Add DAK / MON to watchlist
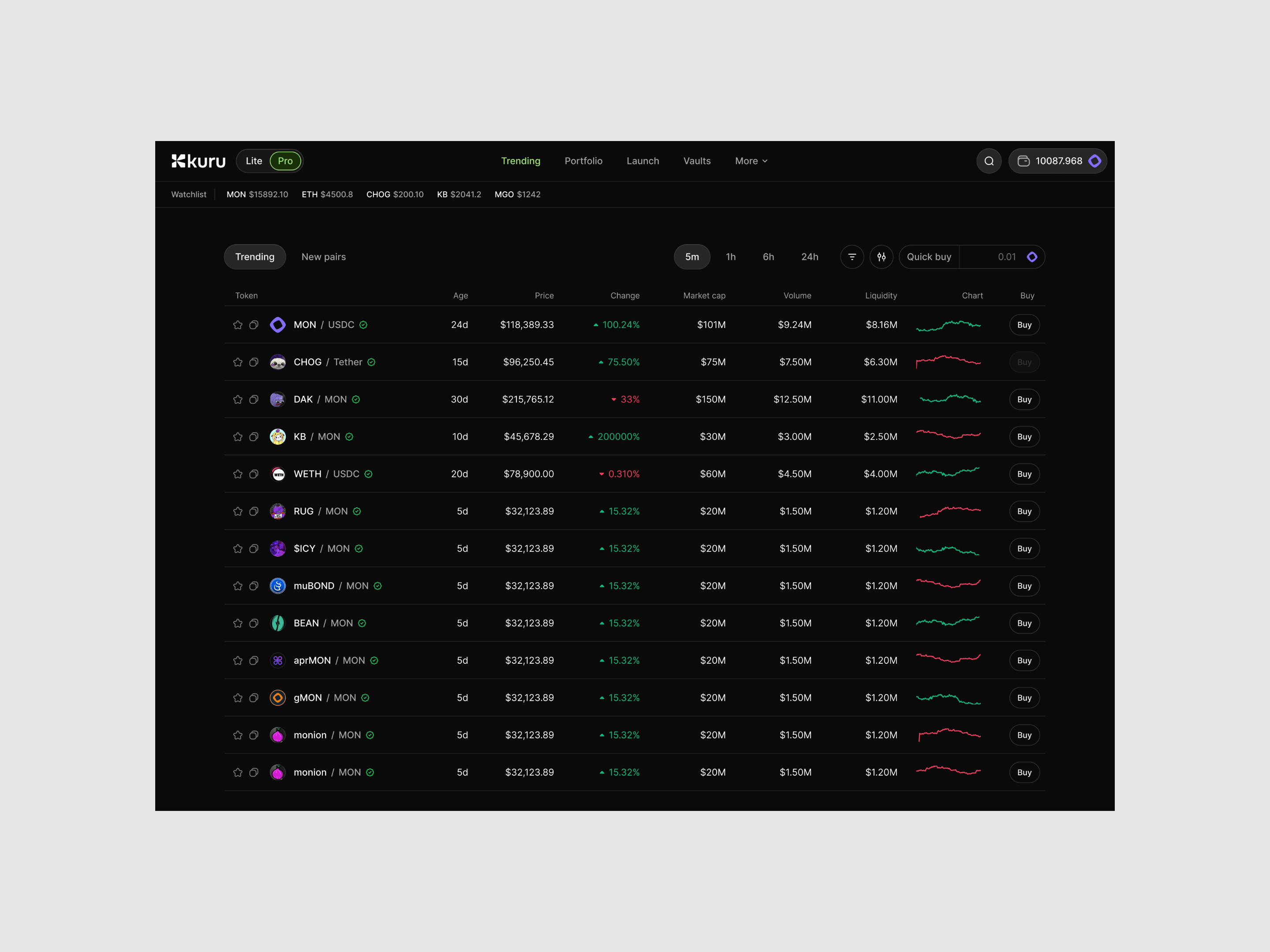This screenshot has width=1270, height=952. [238, 399]
